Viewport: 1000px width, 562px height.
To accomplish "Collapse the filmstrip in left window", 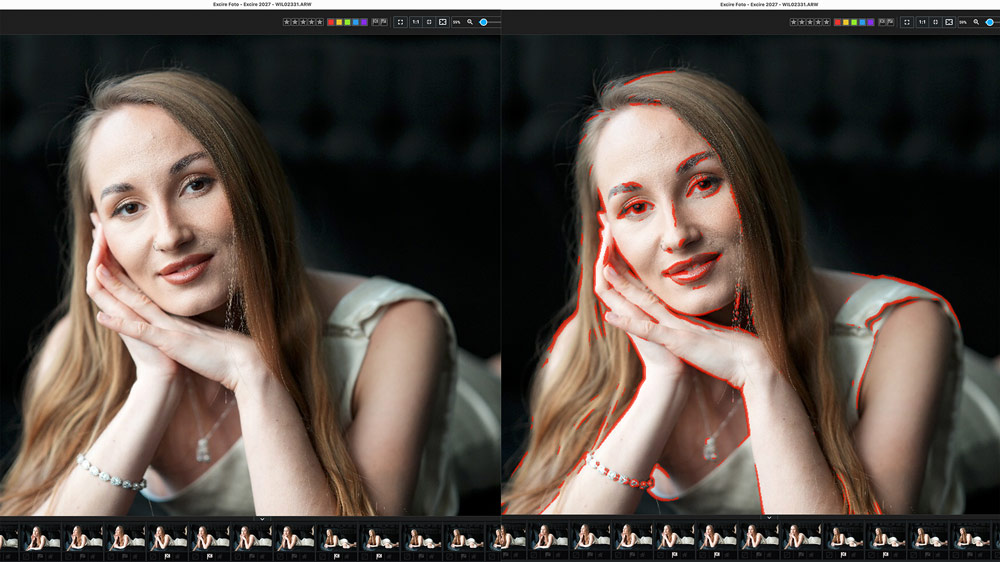I will [x=261, y=519].
